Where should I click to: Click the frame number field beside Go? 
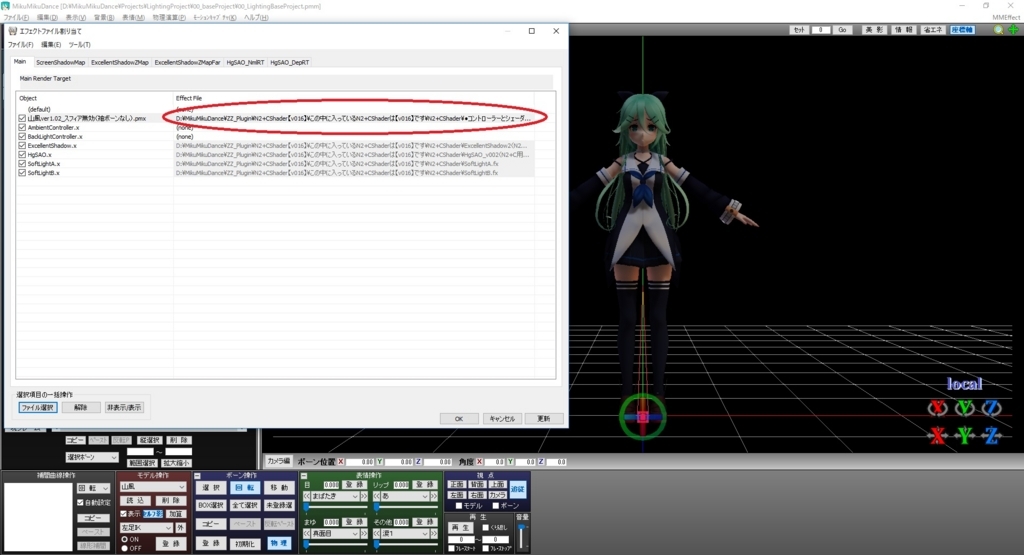point(820,30)
